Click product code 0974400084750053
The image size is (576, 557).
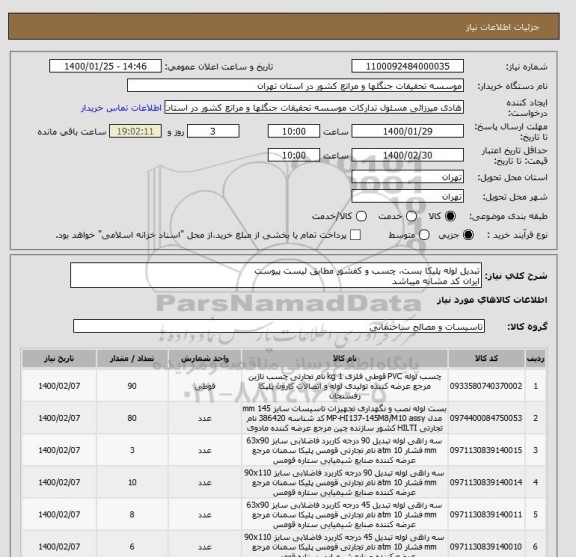pyautogui.click(x=486, y=418)
